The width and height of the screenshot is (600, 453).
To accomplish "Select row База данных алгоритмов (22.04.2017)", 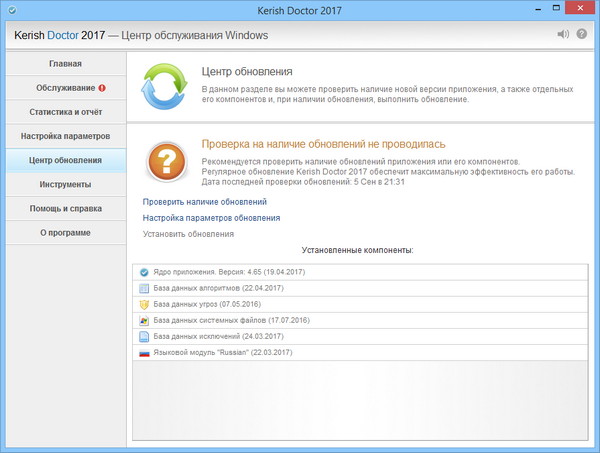I will 360,288.
